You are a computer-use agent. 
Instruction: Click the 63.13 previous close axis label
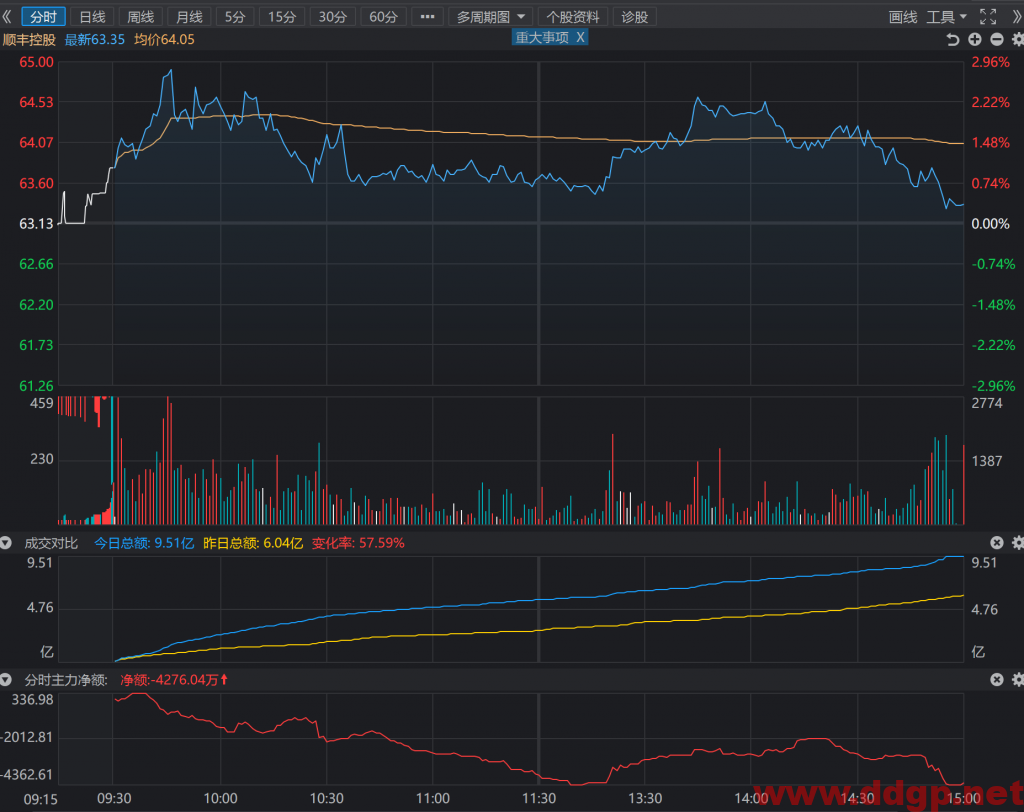click(36, 224)
